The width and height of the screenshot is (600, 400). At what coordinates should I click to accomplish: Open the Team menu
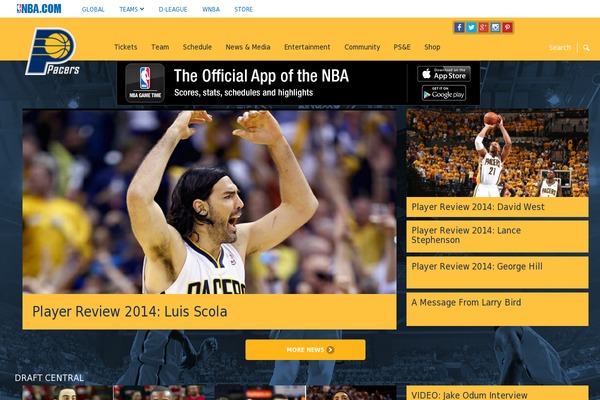click(x=160, y=47)
